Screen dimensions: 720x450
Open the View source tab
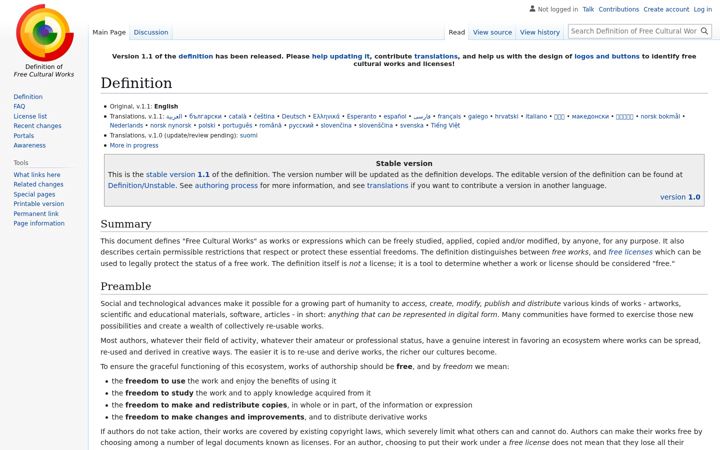(492, 32)
